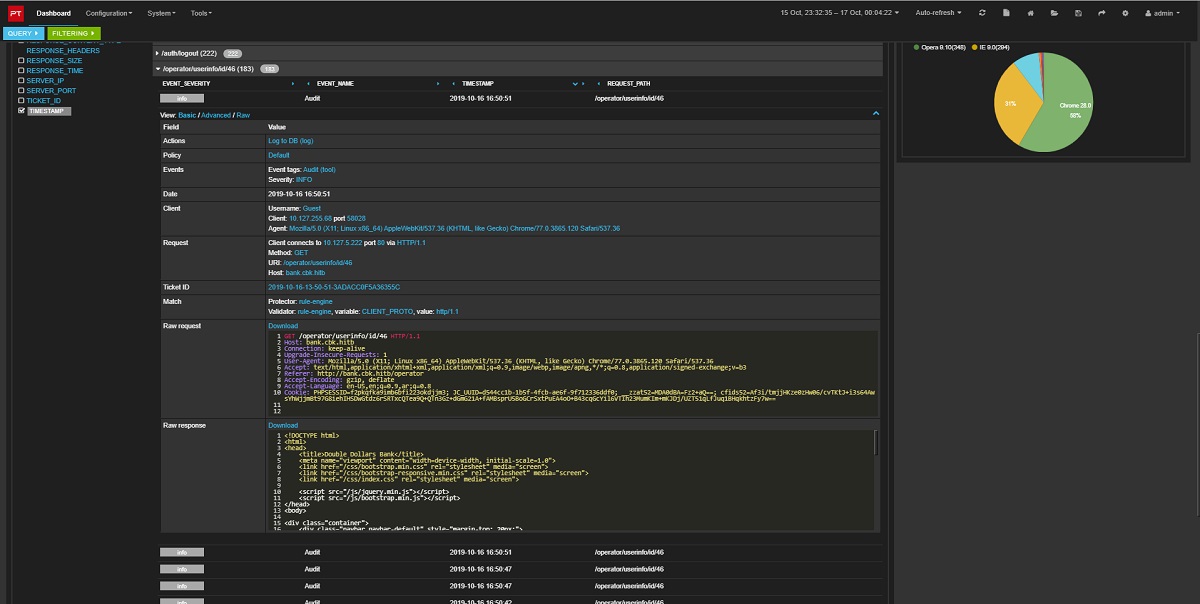Click the RESPONSE_HEADERS field label
This screenshot has width=1200, height=604.
click(x=63, y=51)
